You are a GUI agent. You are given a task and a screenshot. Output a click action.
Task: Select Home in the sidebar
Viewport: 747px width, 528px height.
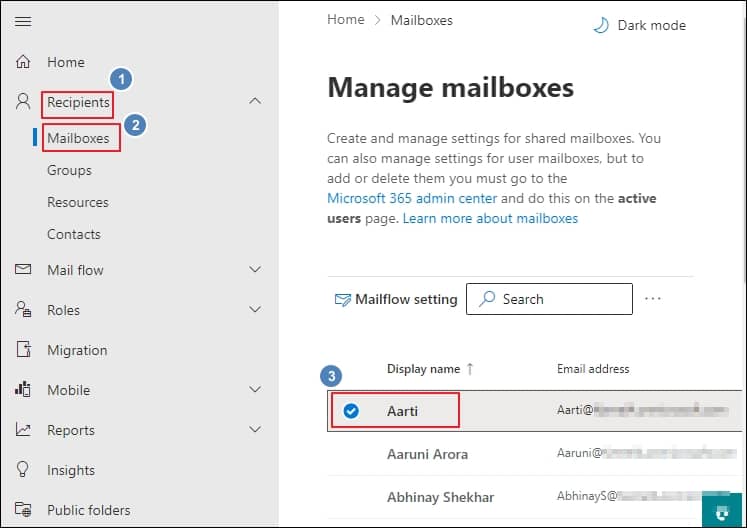click(66, 62)
